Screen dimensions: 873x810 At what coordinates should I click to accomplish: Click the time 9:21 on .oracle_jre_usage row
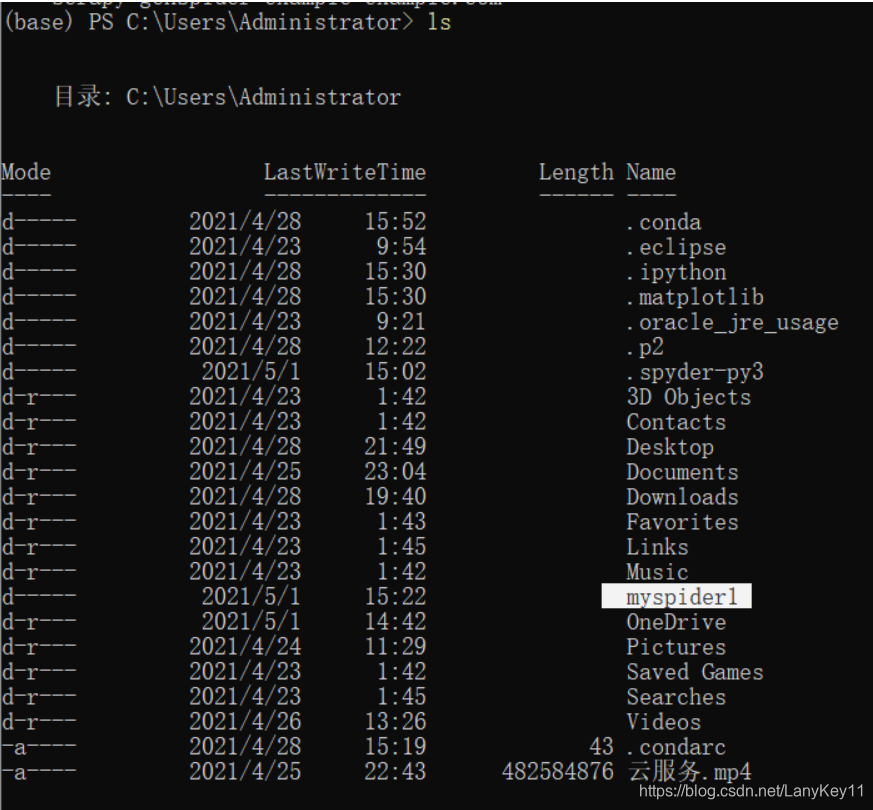(401, 322)
